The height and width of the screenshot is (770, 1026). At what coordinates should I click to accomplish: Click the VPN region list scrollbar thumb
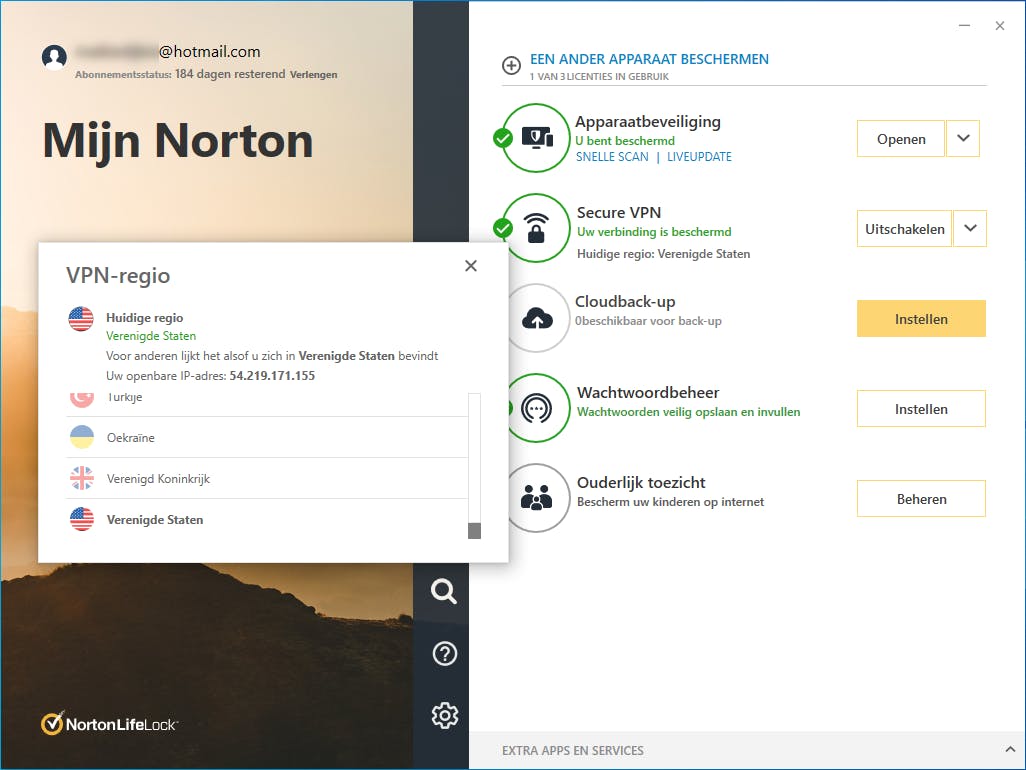(474, 531)
